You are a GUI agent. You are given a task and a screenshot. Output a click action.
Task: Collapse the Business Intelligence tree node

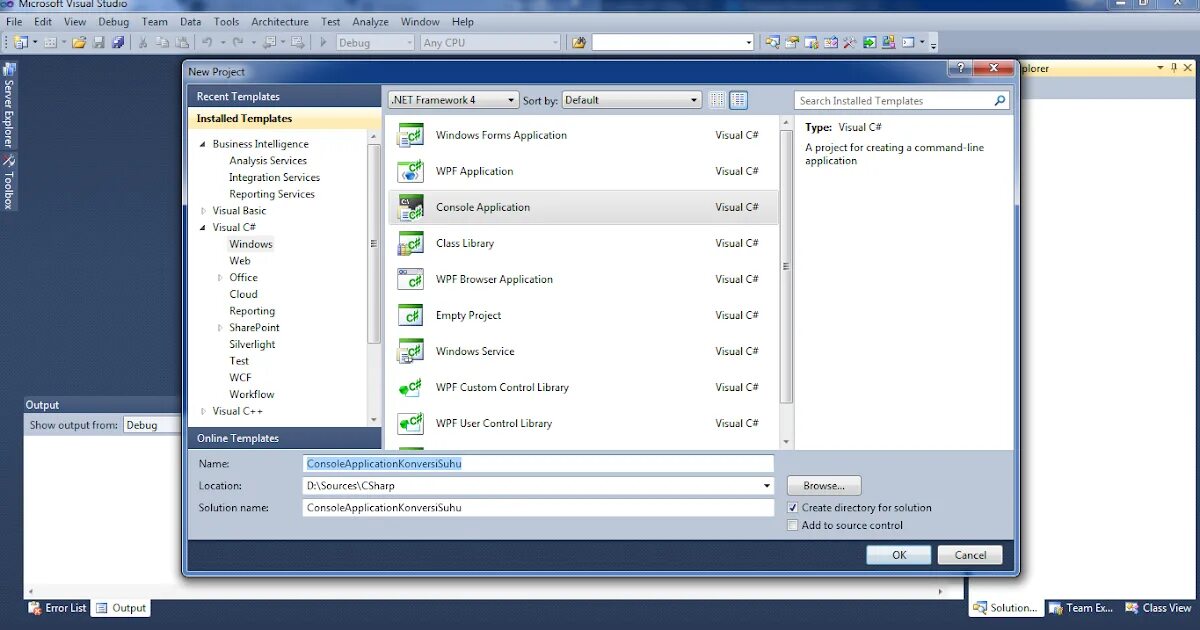click(x=203, y=144)
